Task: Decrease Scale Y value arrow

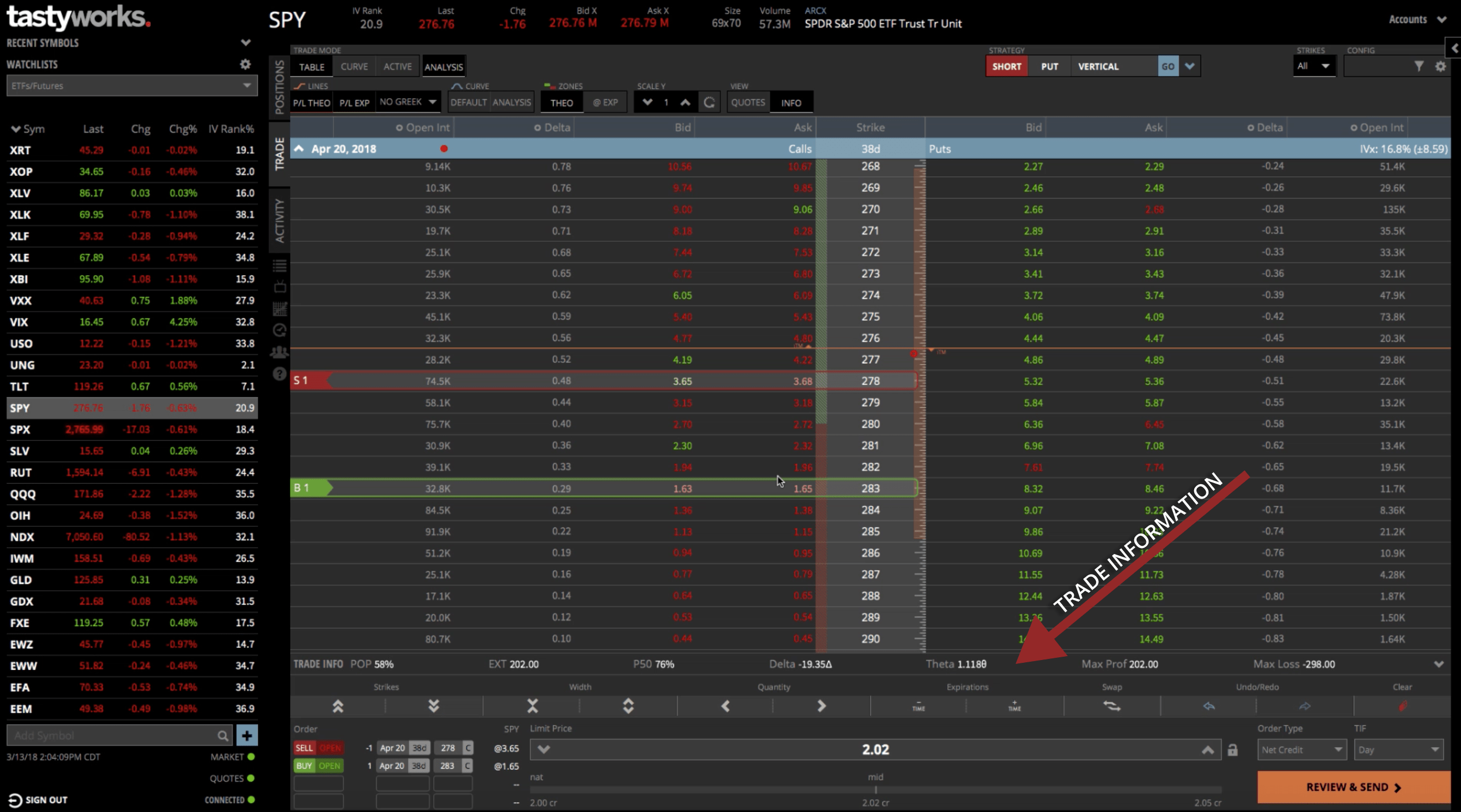Action: 647,103
